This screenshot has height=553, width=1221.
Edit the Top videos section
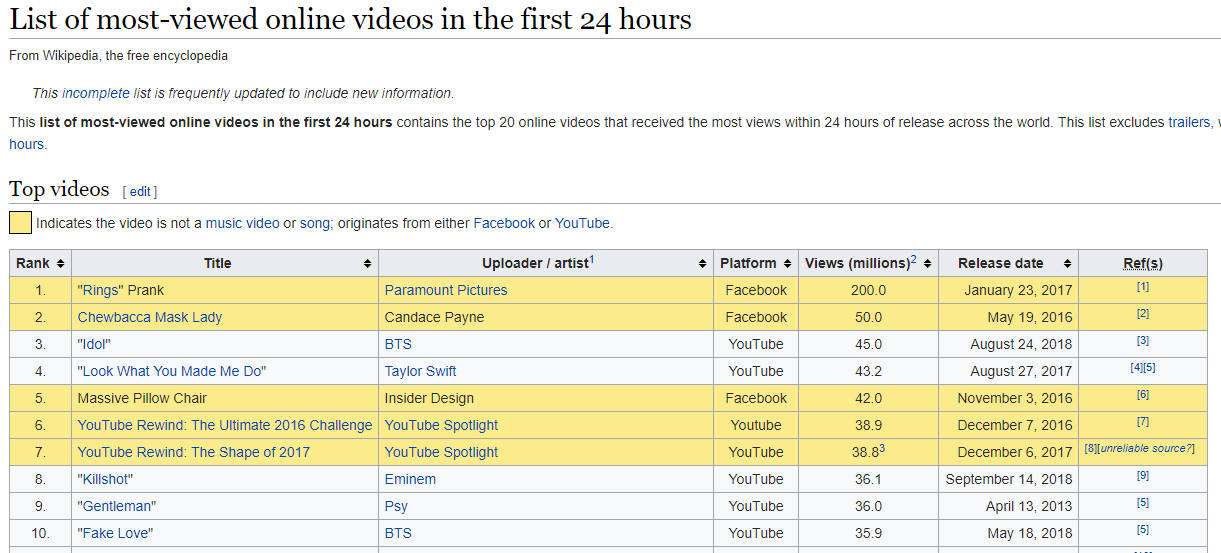pos(140,191)
